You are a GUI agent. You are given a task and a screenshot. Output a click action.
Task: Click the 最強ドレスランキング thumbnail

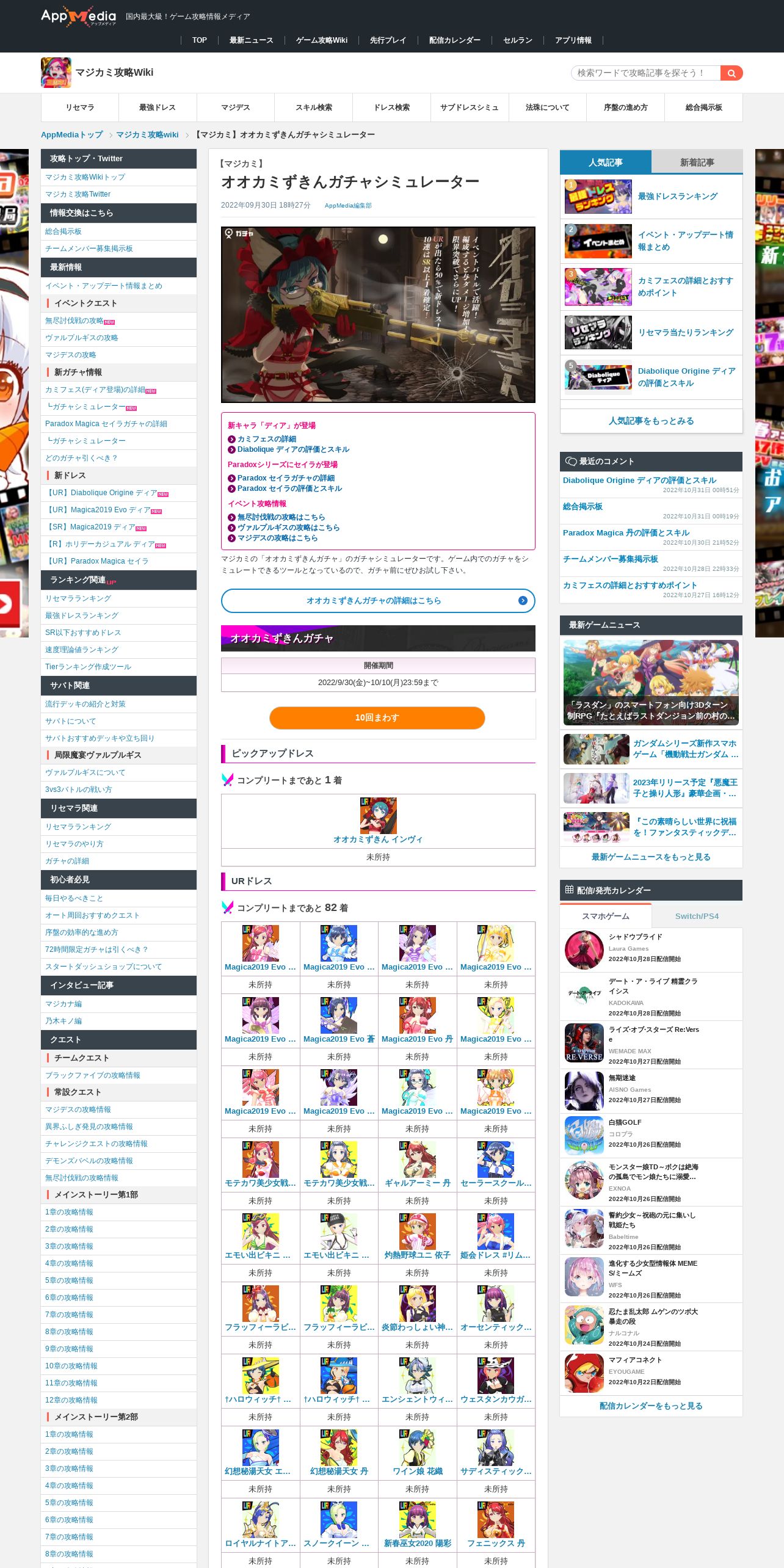[598, 196]
